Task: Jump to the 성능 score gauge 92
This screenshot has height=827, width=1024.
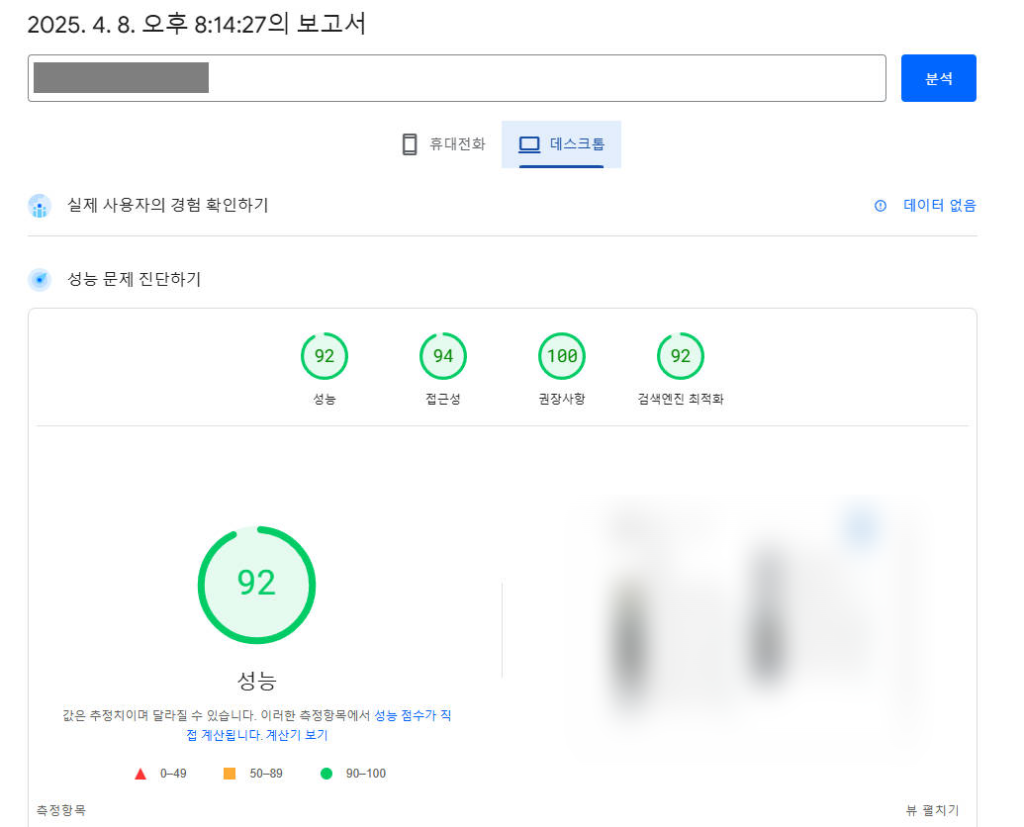Action: click(325, 356)
